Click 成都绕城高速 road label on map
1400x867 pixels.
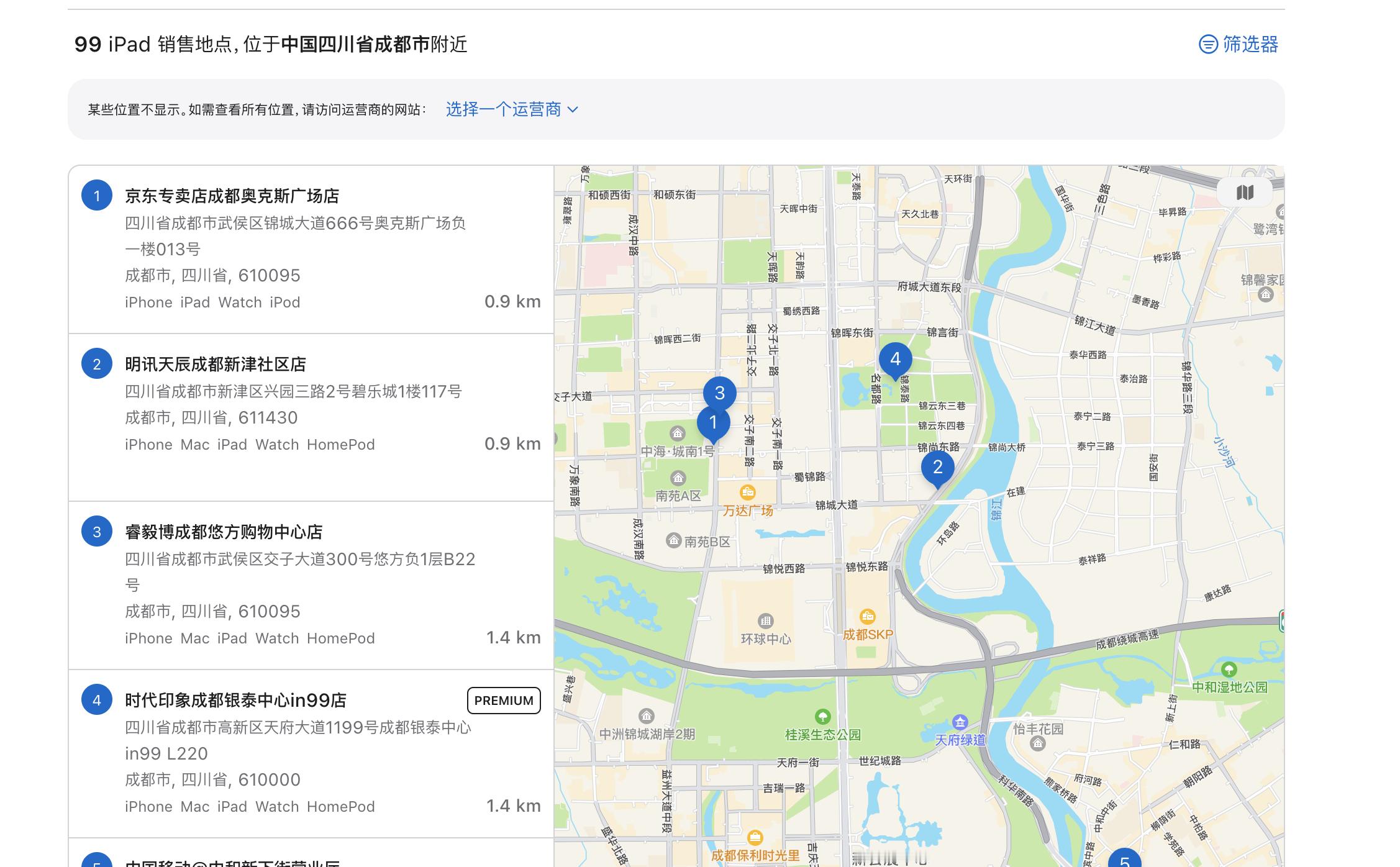point(1127,640)
